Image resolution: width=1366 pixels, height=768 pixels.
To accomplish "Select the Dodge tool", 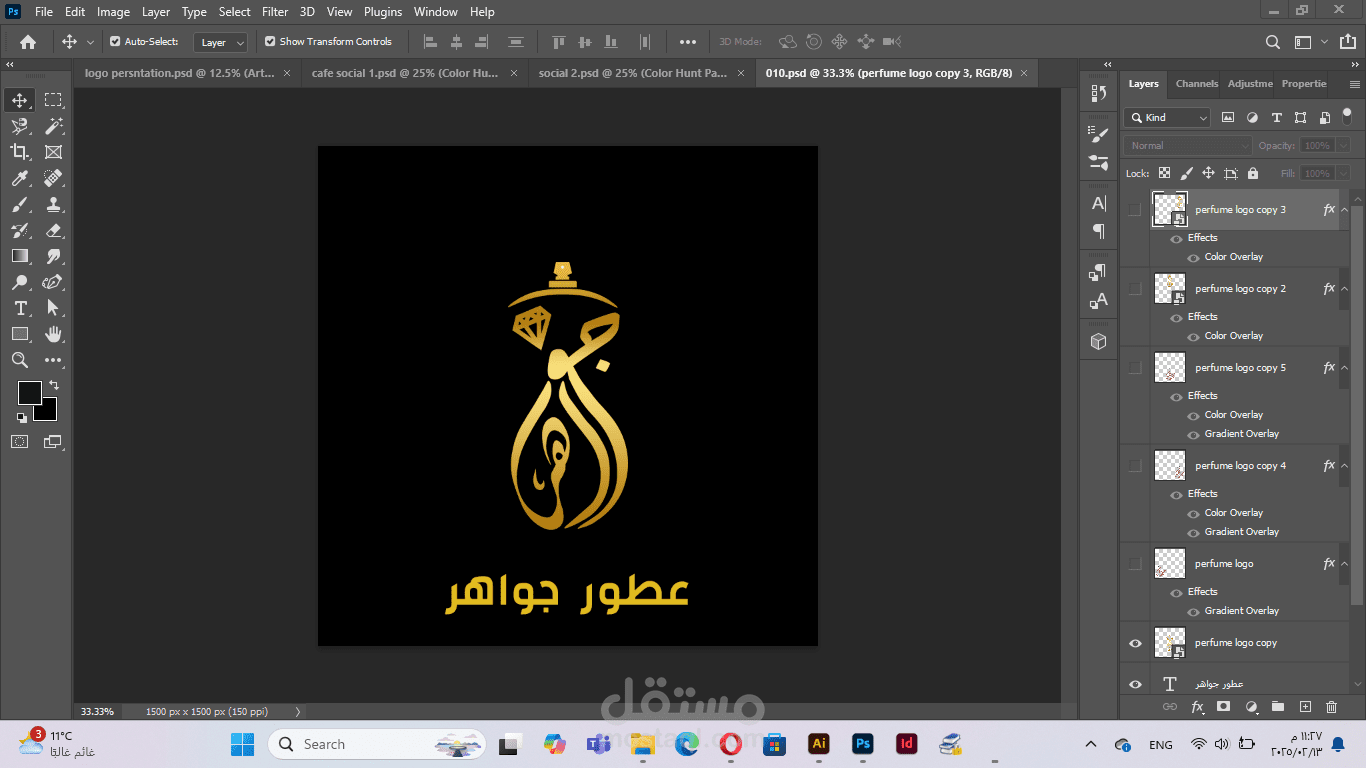I will [20, 282].
